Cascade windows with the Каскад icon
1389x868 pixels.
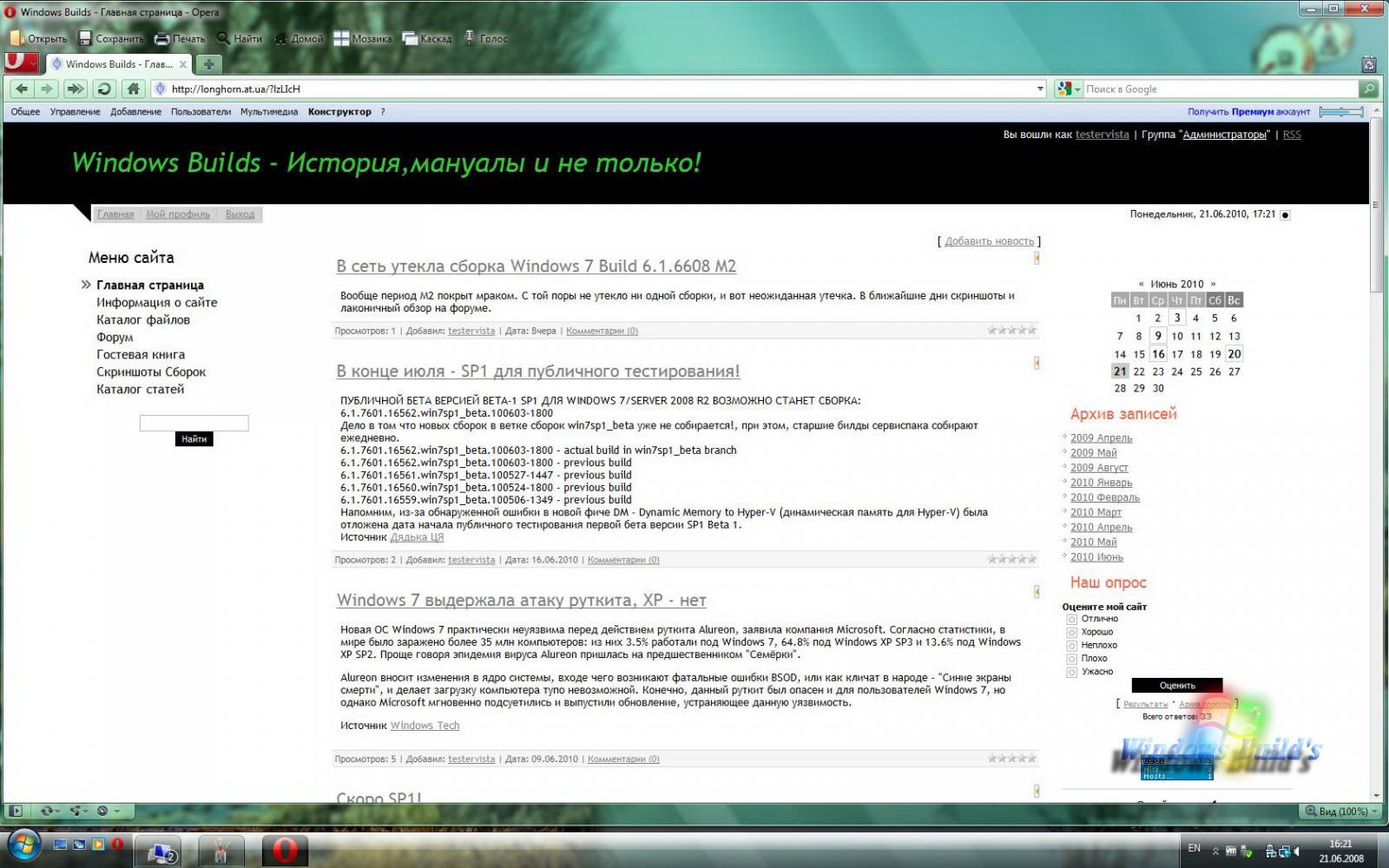pyautogui.click(x=427, y=38)
